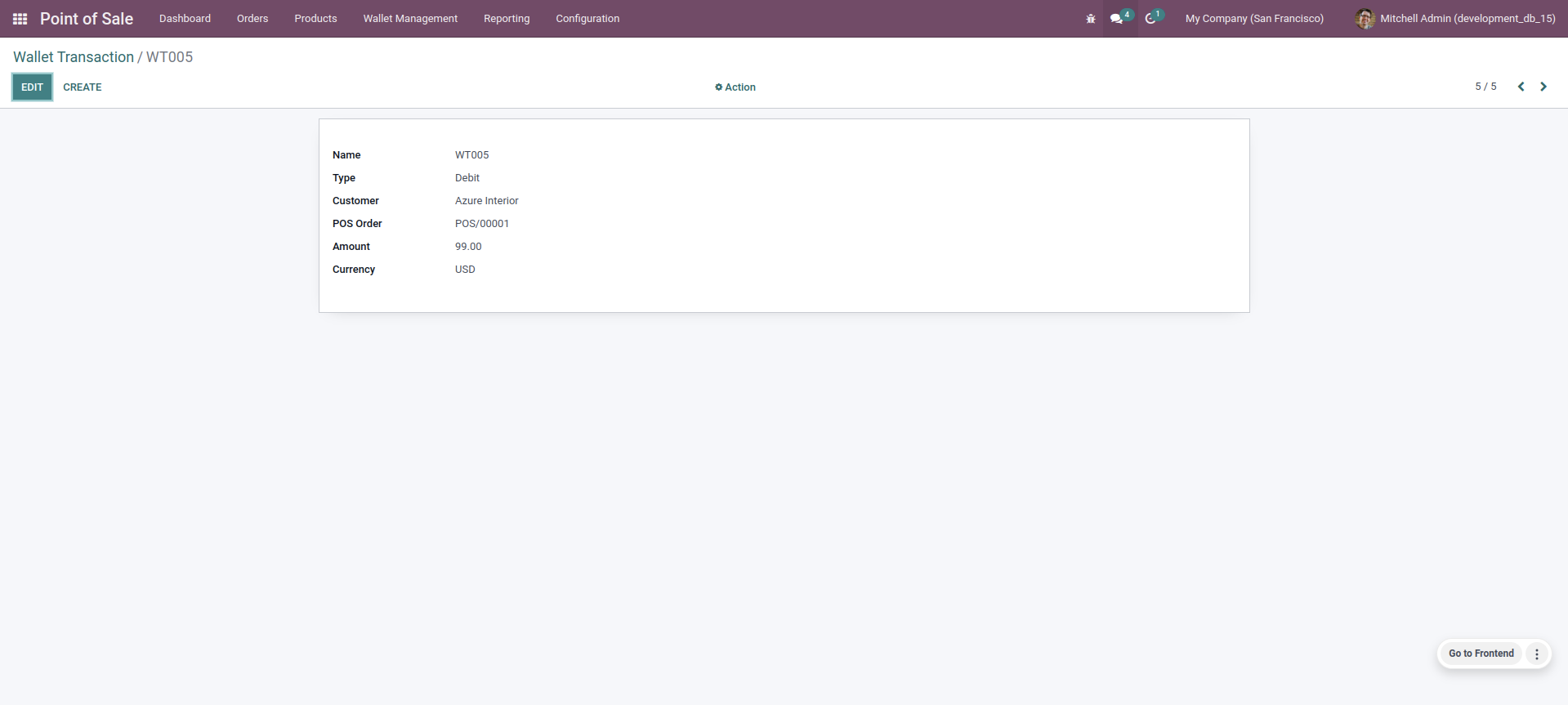
Task: Click the USD currency value
Action: click(x=465, y=270)
